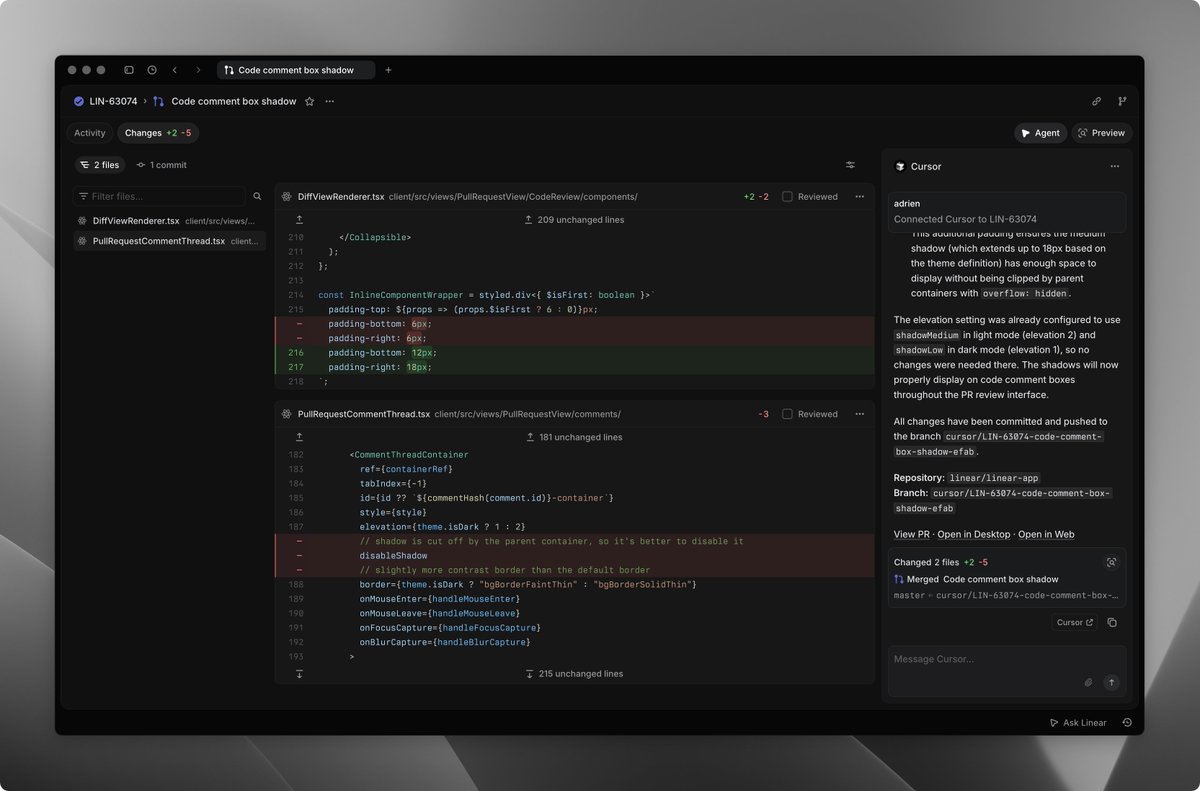Click removed line with disableShadow

574,556
